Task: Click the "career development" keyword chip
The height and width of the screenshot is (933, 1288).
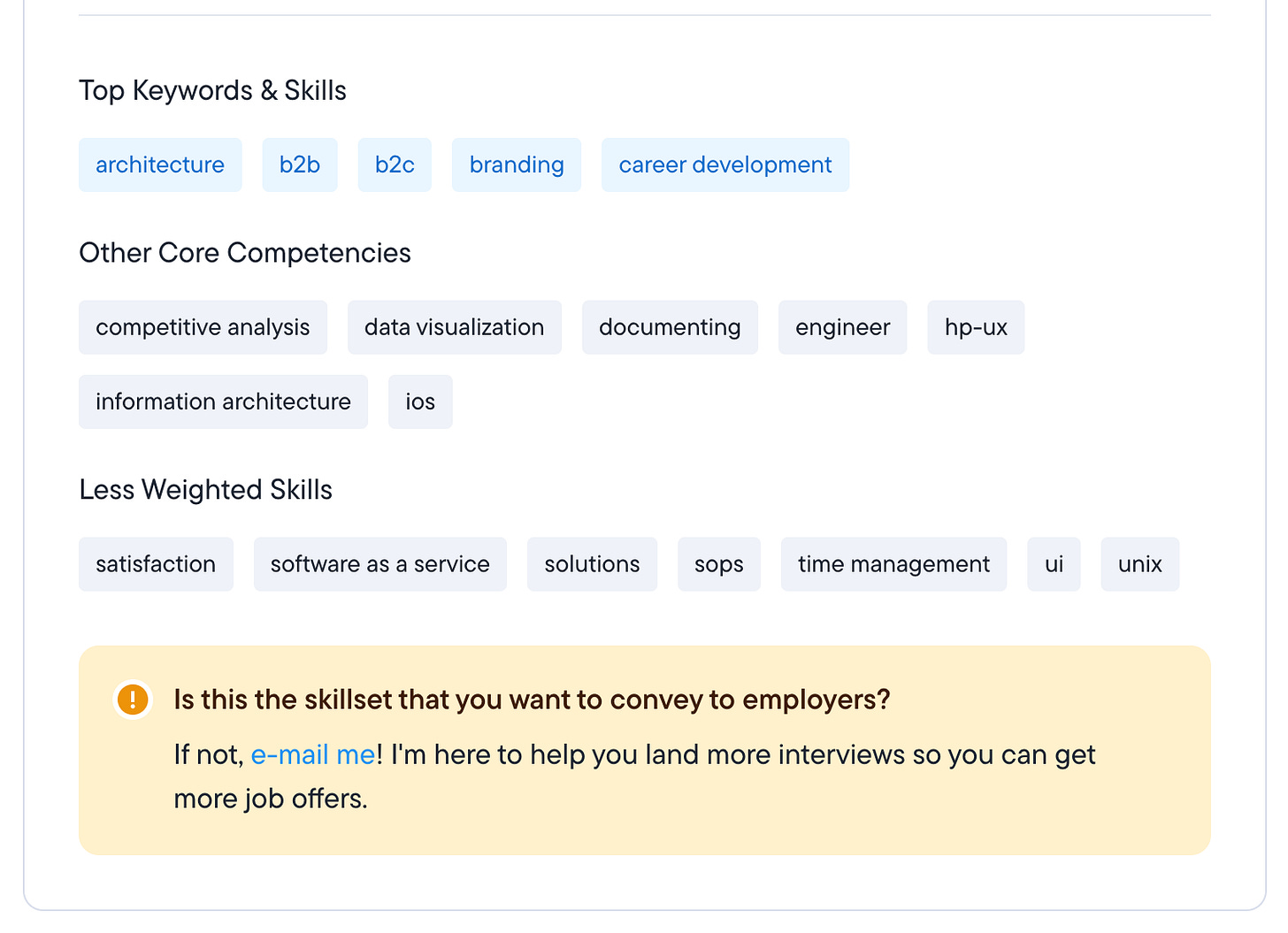Action: (x=724, y=164)
